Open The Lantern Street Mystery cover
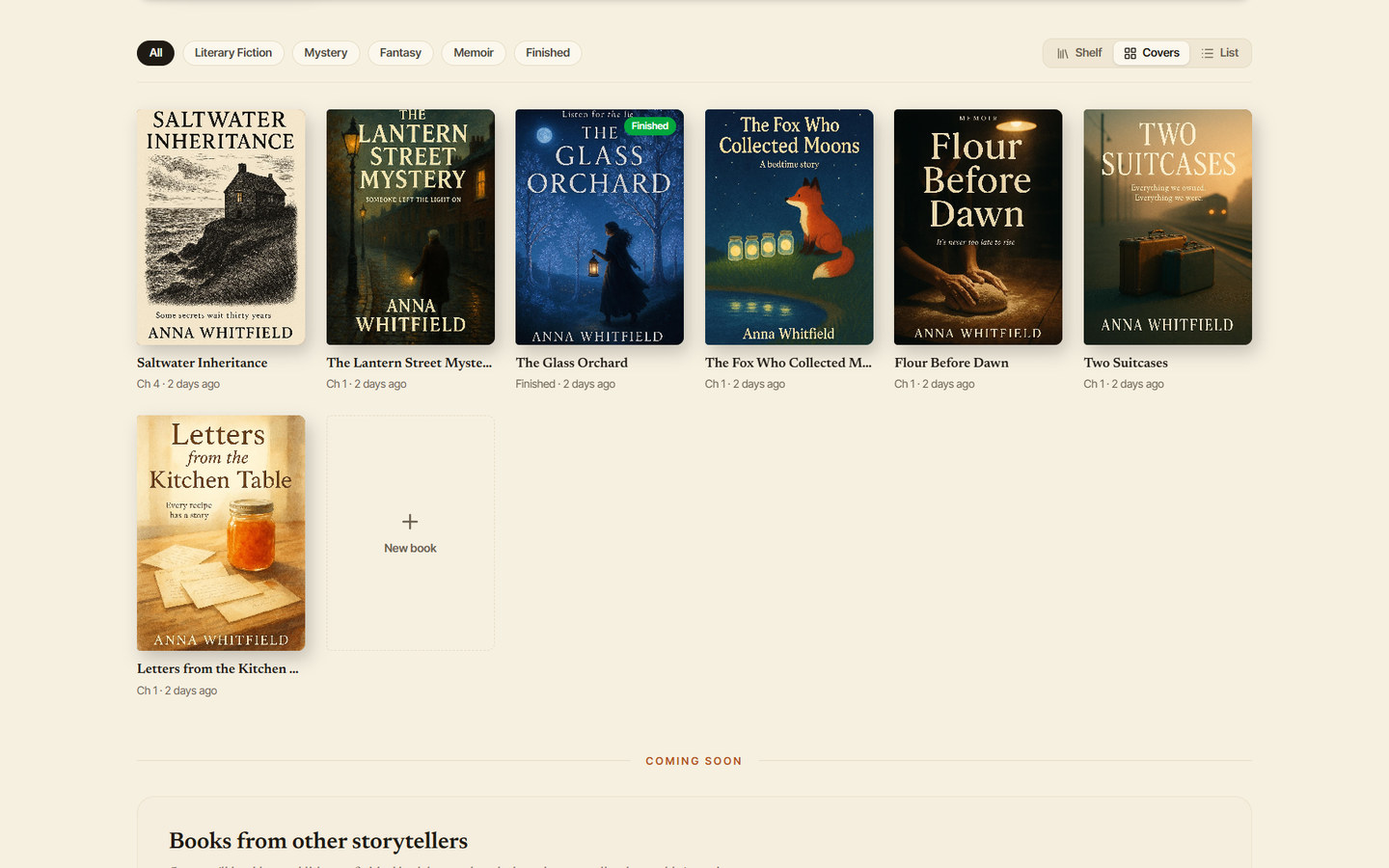The image size is (1389, 868). click(410, 227)
